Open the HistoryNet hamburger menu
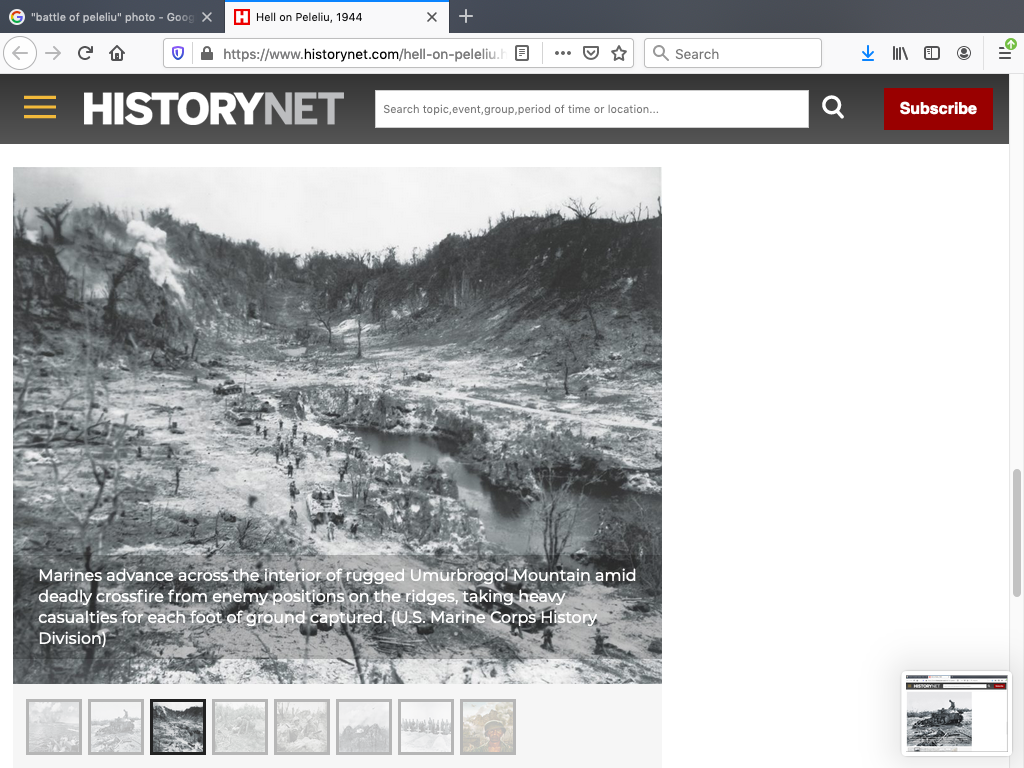The width and height of the screenshot is (1024, 768). click(x=40, y=108)
